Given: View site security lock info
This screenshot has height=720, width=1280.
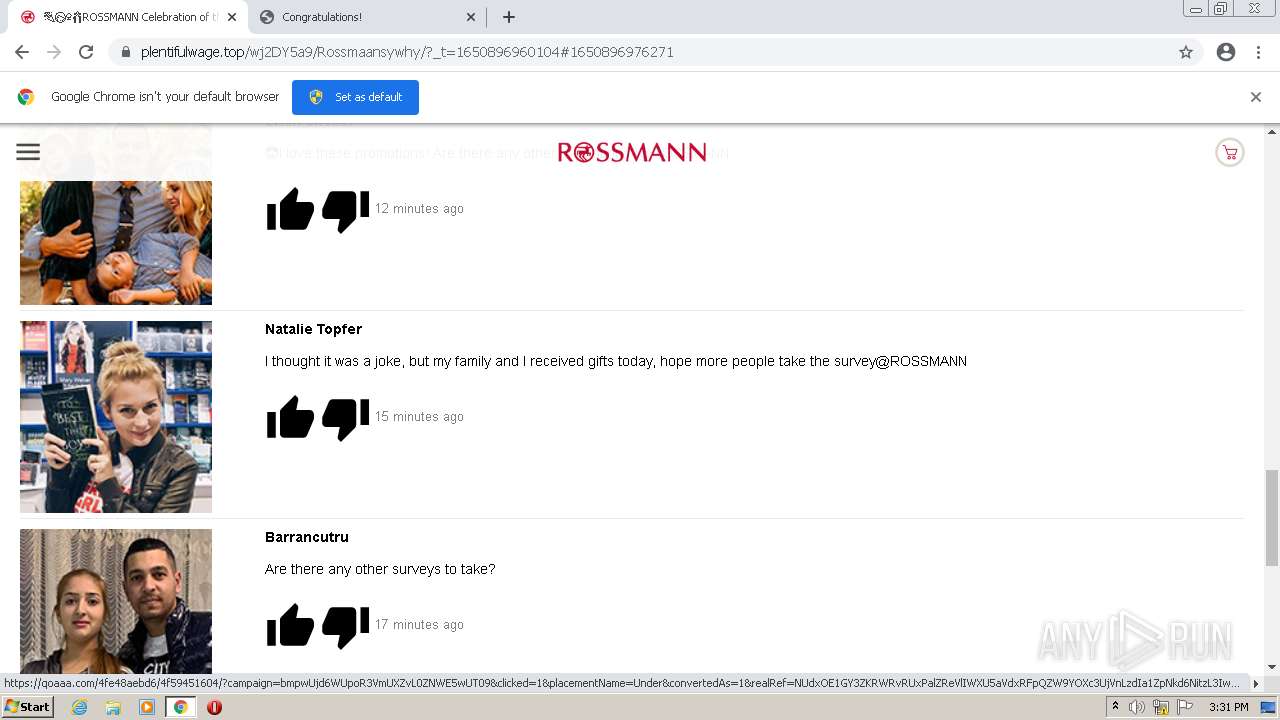Looking at the screenshot, I should click(x=126, y=52).
